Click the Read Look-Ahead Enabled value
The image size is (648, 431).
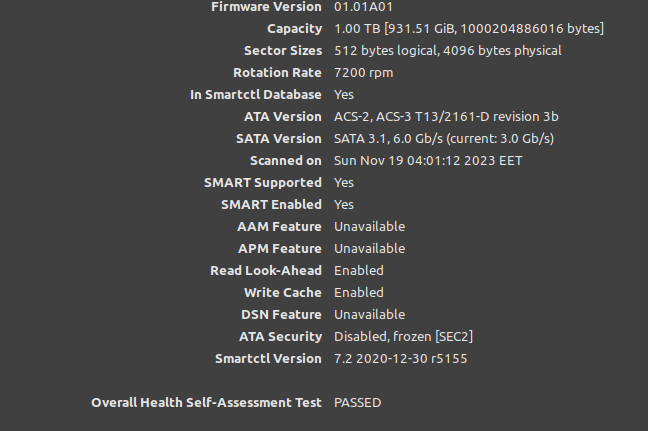[x=358, y=270]
